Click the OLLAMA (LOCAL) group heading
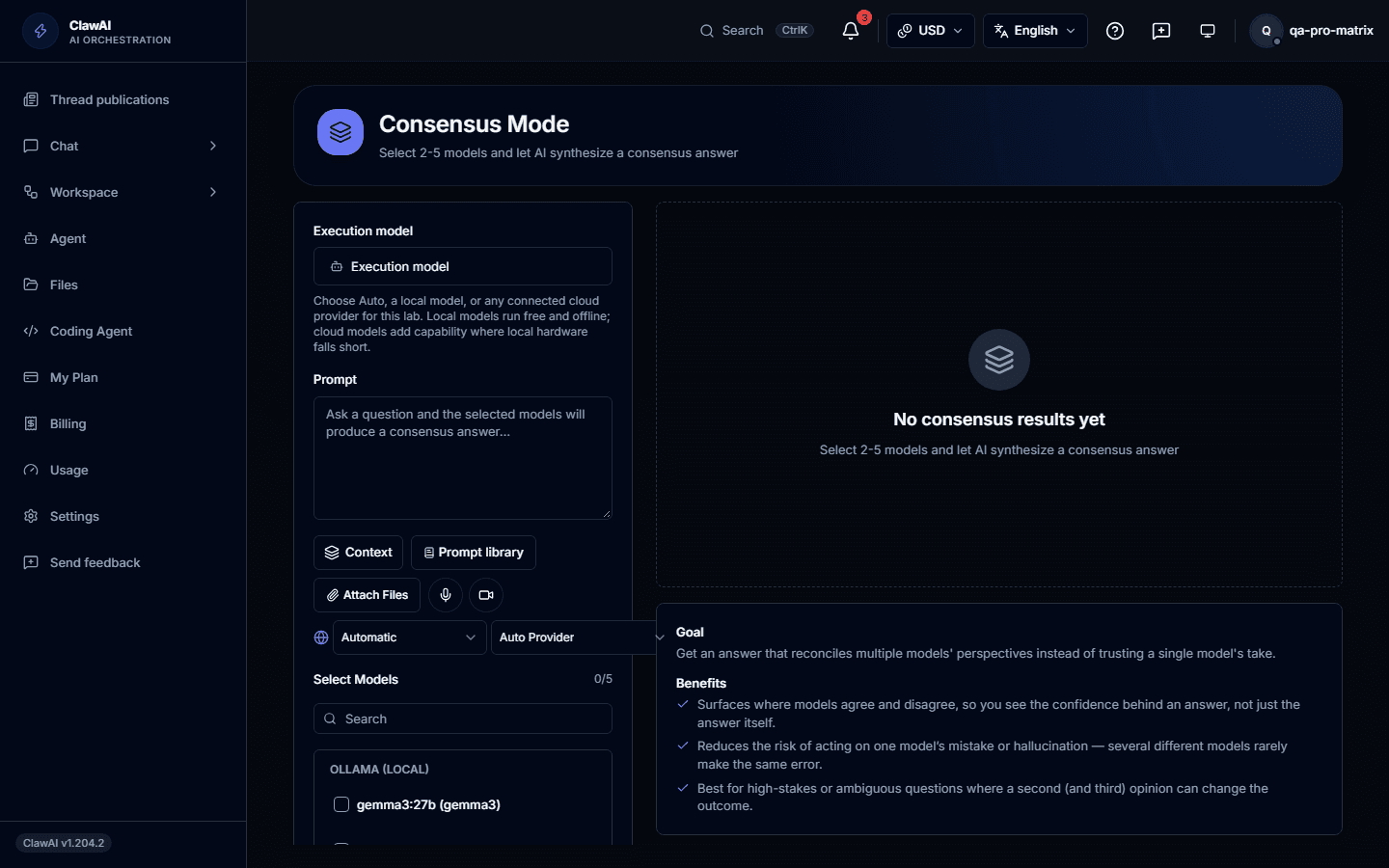The image size is (1389, 868). pos(379,770)
